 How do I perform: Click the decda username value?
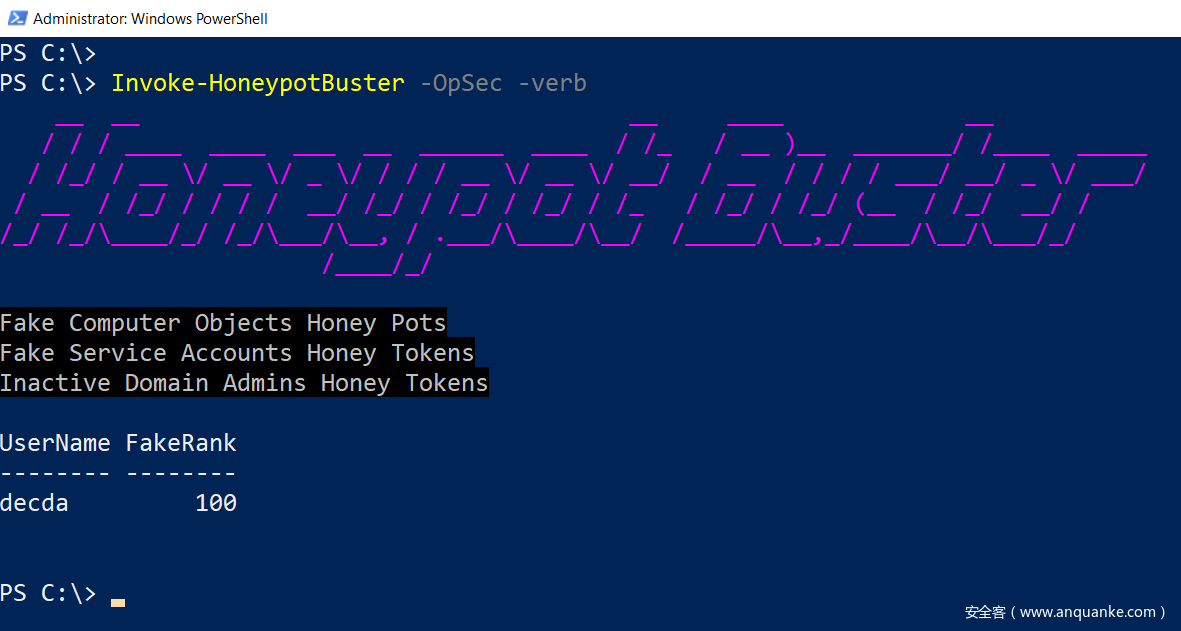(34, 503)
